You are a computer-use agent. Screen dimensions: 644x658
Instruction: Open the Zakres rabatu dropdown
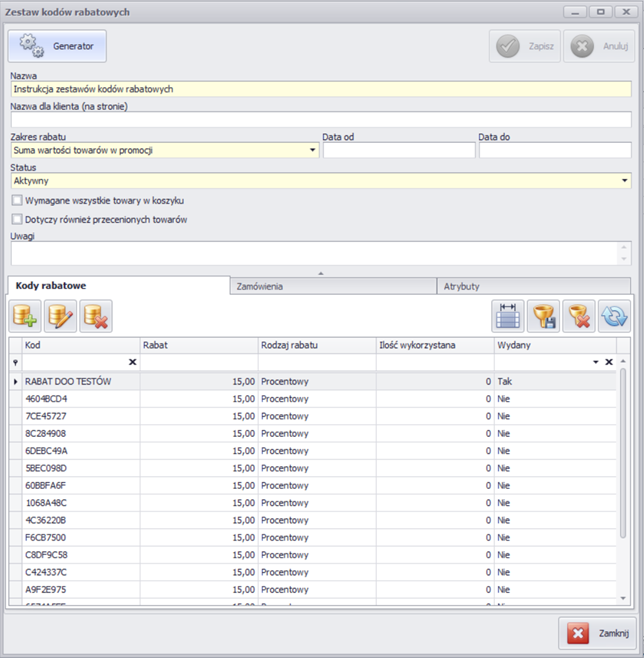313,150
